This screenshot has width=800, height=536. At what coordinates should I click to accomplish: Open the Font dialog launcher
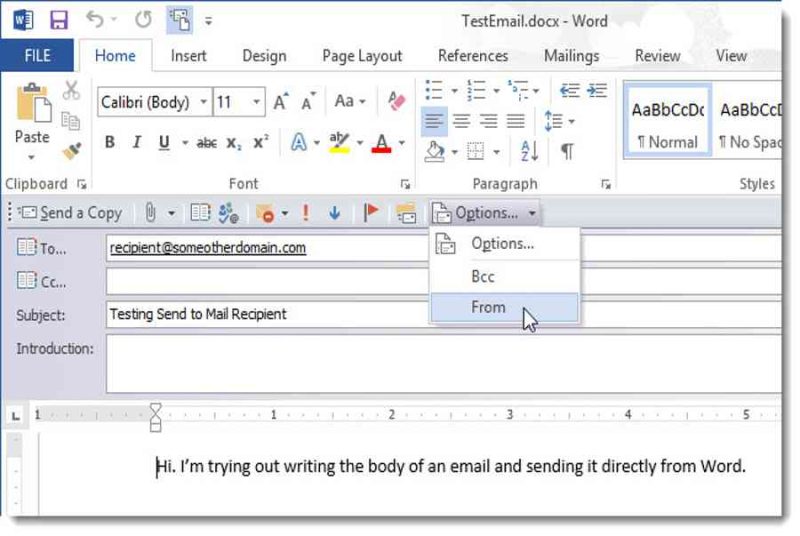point(405,184)
